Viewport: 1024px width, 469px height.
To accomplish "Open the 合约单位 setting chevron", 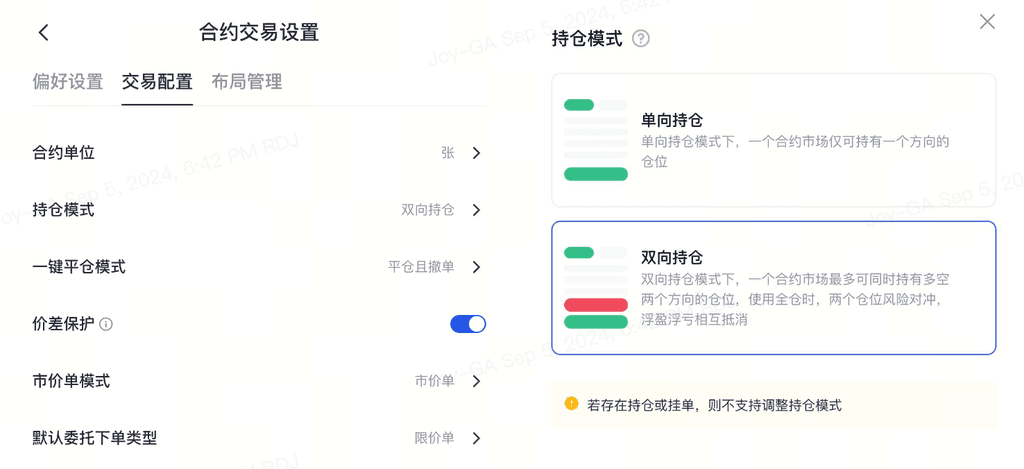I will coord(477,153).
